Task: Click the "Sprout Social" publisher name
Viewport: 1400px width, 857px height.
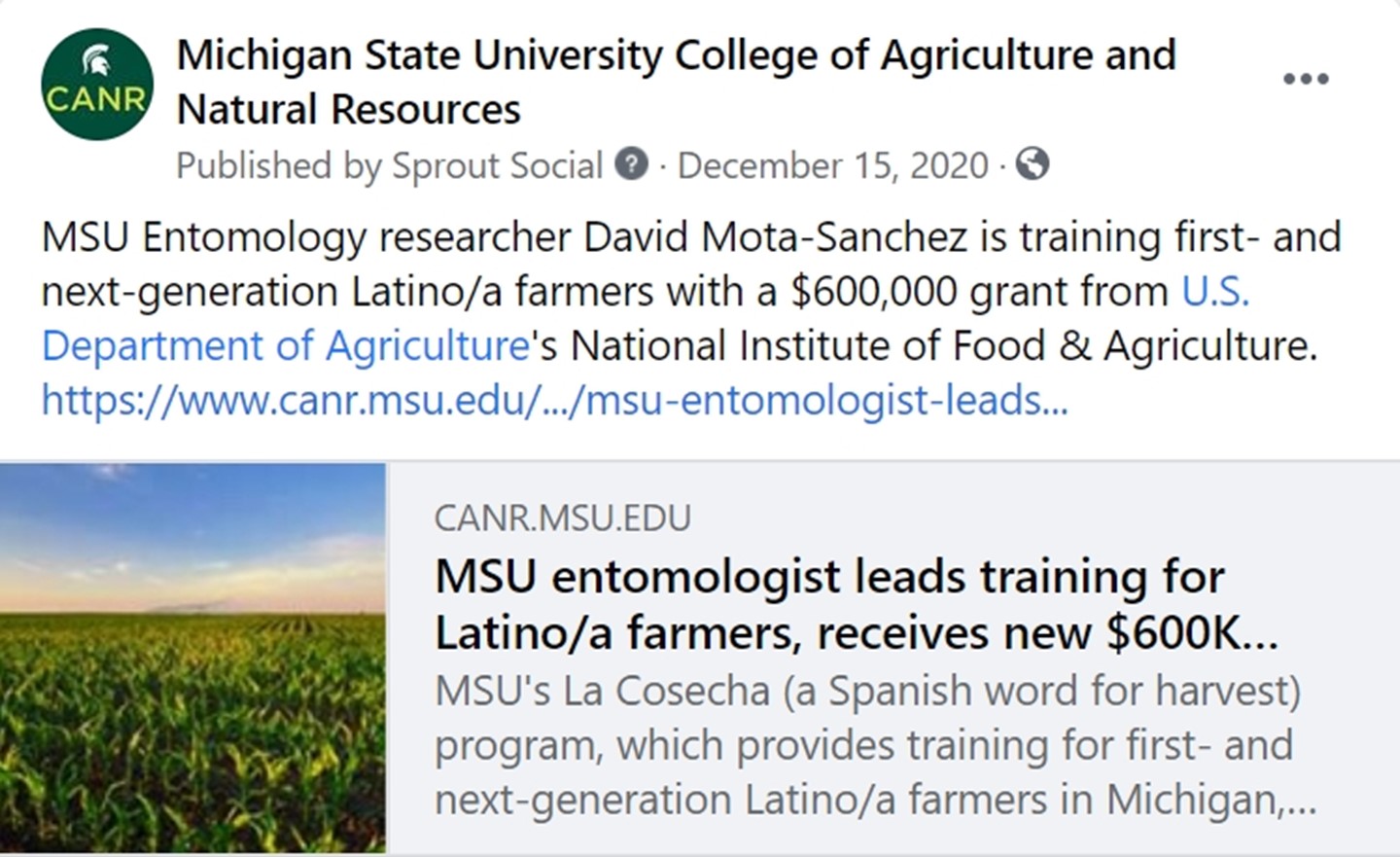Action: coord(497,165)
